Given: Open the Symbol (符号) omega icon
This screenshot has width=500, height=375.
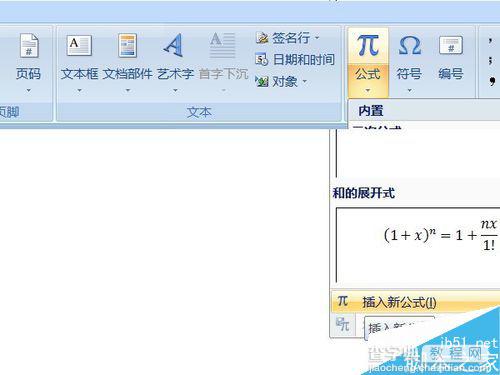Looking at the screenshot, I should coord(410,45).
